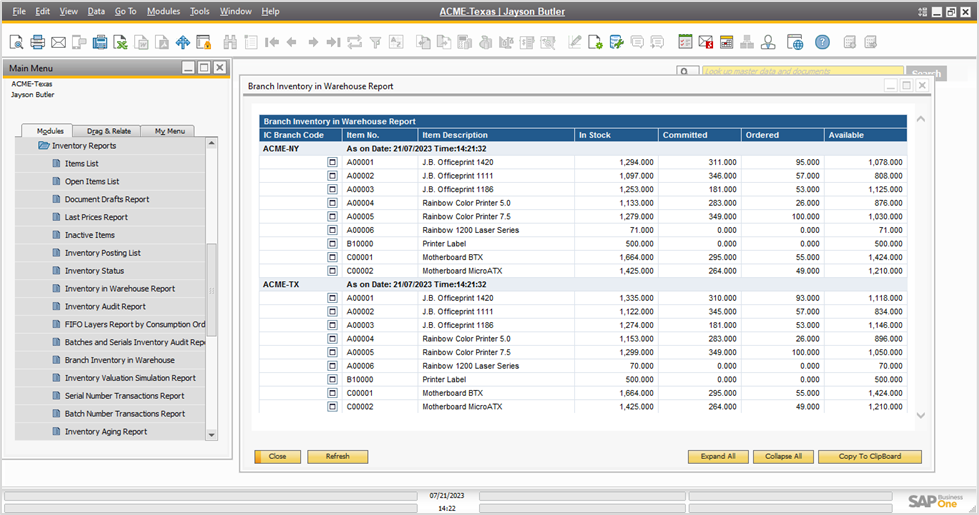Screen dimensions: 979x515
Task: Click the Send Email envelope icon
Action: pyautogui.click(x=58, y=42)
